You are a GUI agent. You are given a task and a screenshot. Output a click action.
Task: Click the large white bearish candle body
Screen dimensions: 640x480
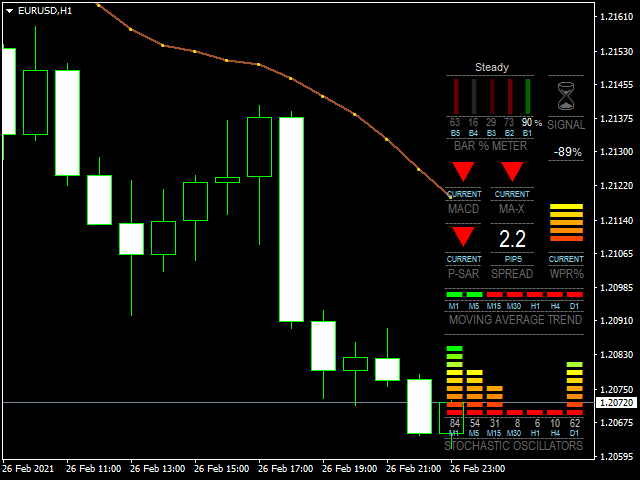(291, 219)
